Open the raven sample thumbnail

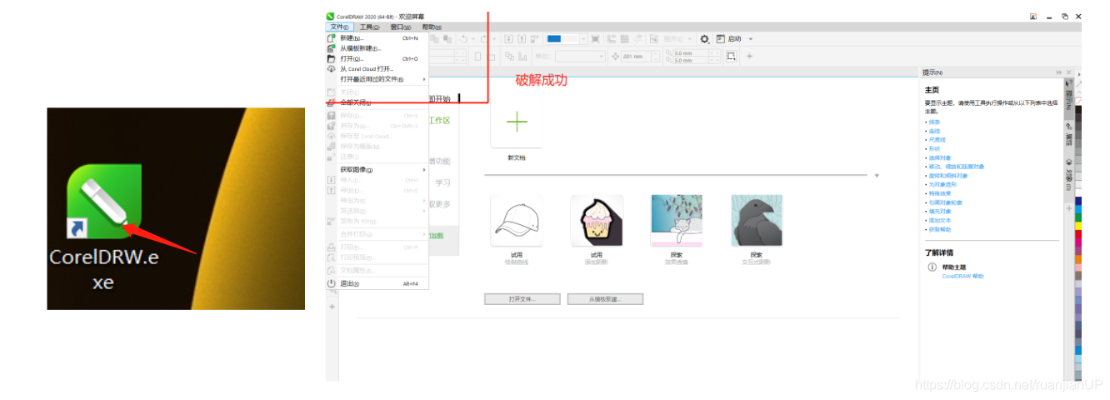(757, 220)
